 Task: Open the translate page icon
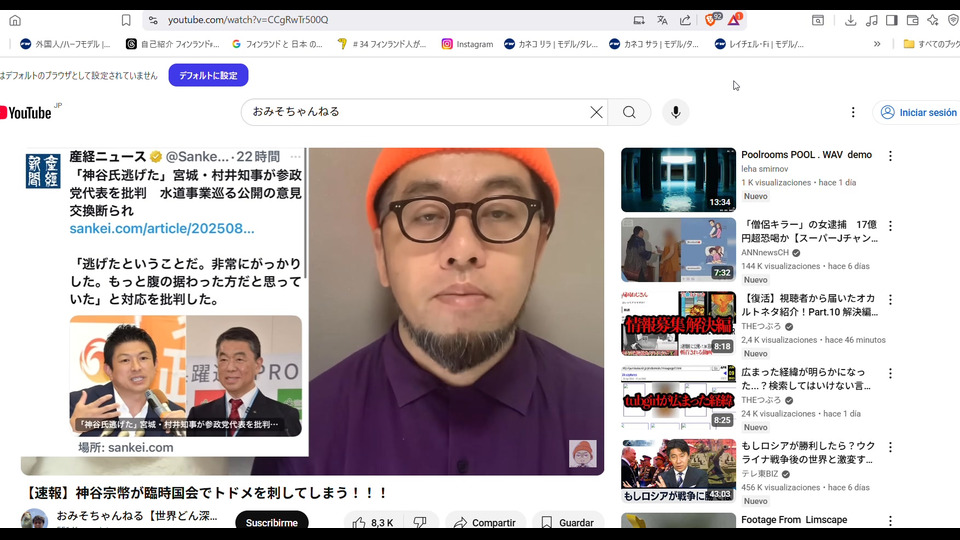662,20
